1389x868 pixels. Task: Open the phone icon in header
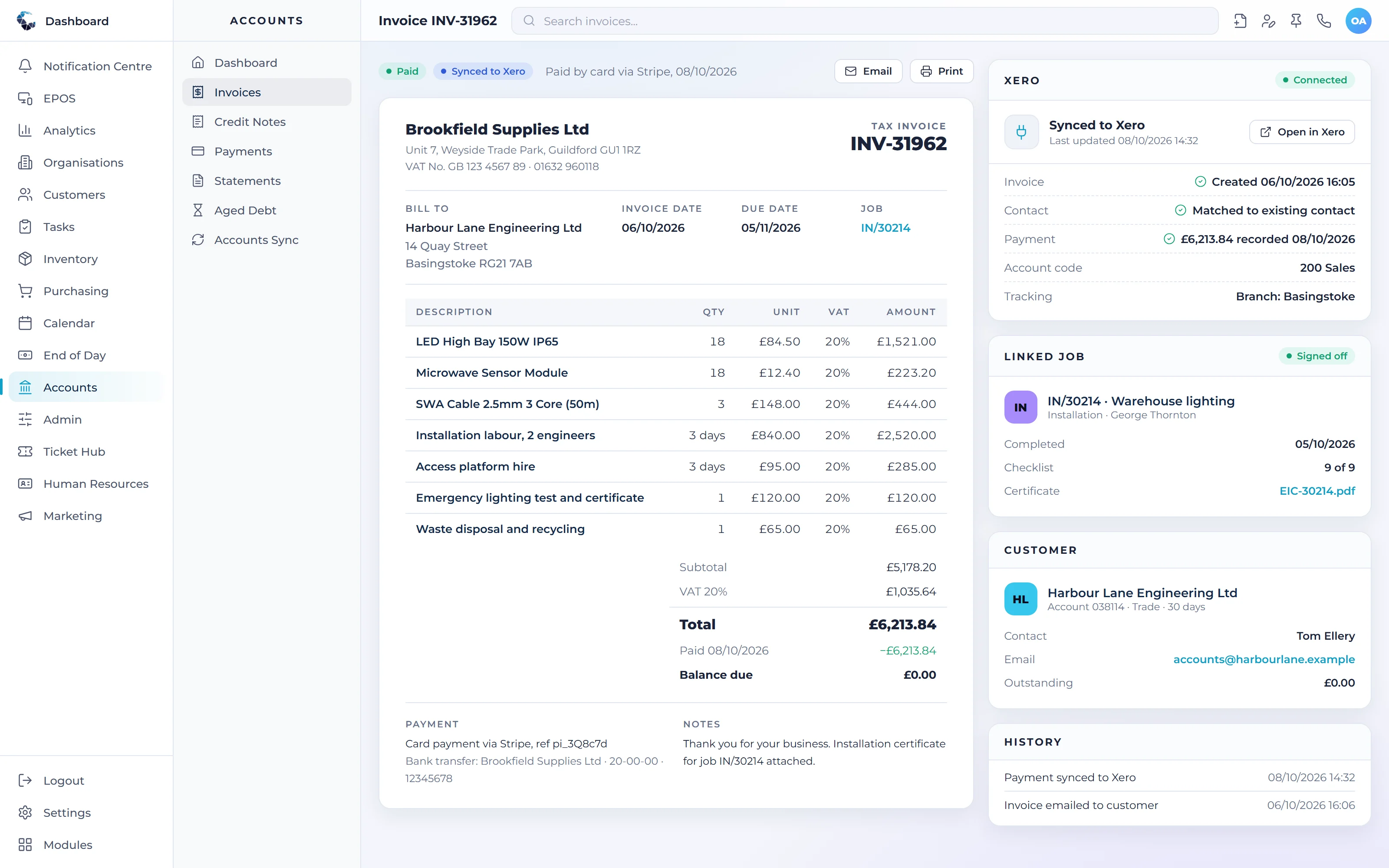[1323, 21]
